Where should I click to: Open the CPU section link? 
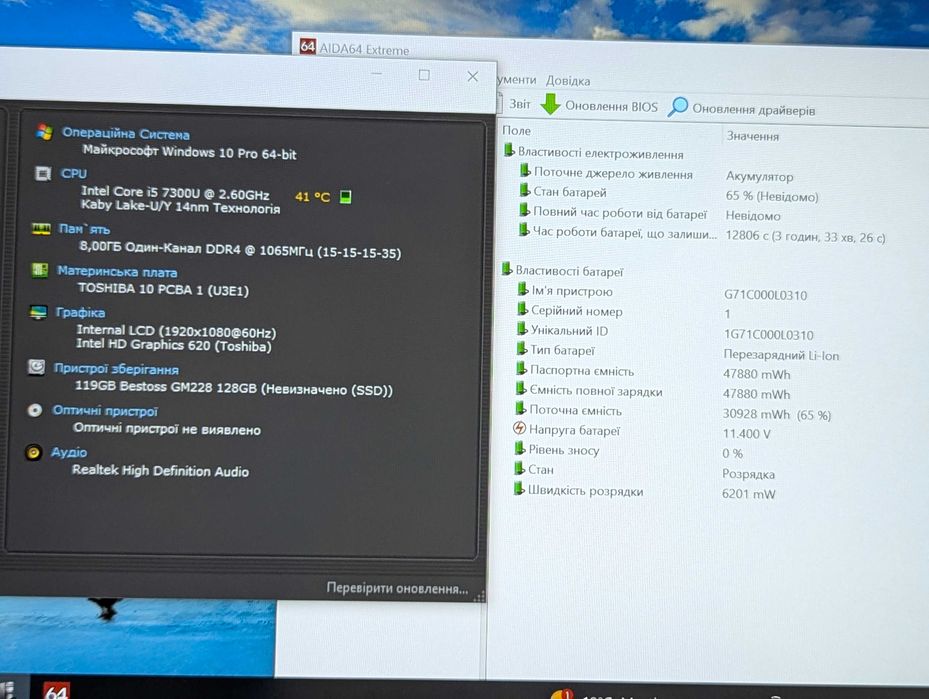(x=73, y=174)
